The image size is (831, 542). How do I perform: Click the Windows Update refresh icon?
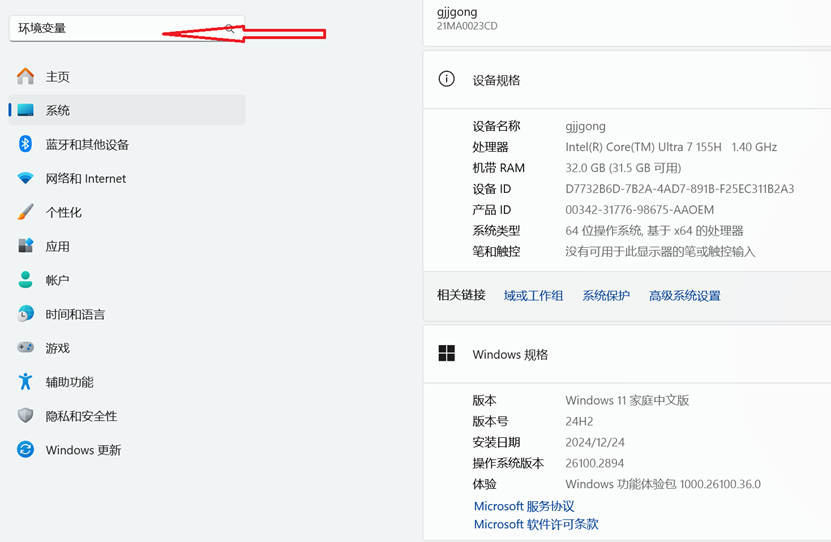tap(25, 449)
